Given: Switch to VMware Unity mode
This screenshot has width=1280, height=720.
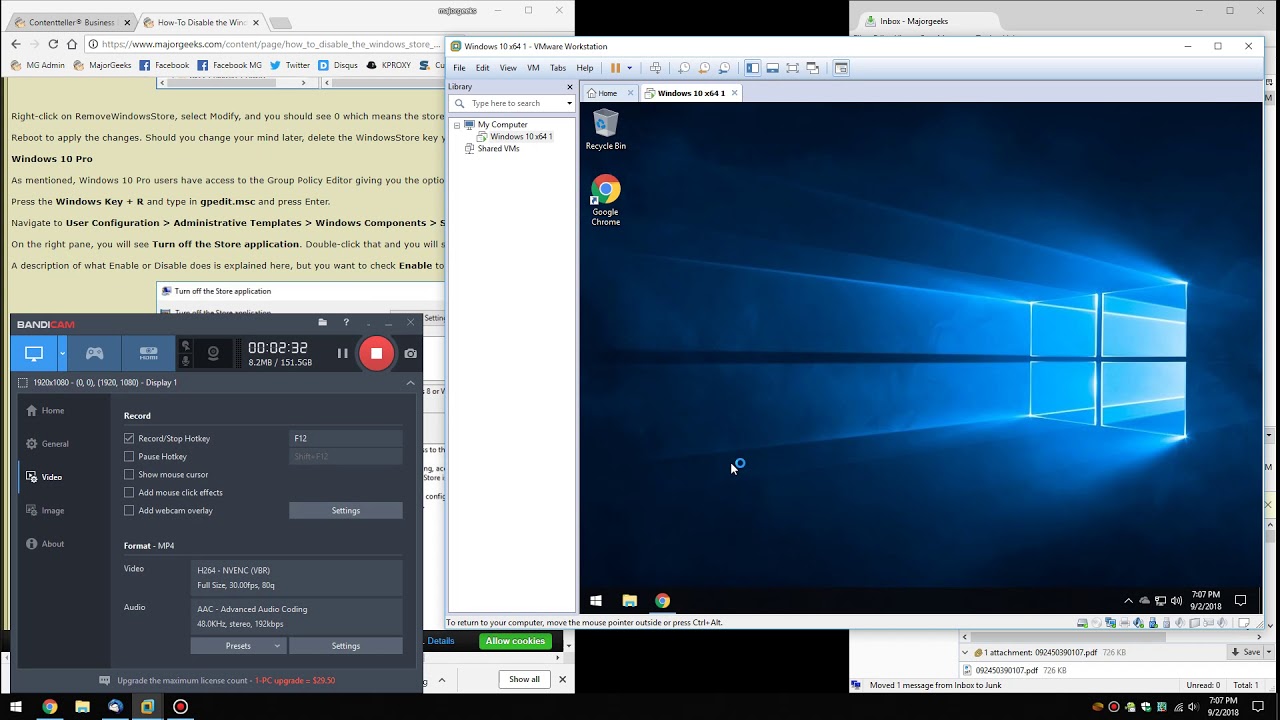Looking at the screenshot, I should click(812, 68).
